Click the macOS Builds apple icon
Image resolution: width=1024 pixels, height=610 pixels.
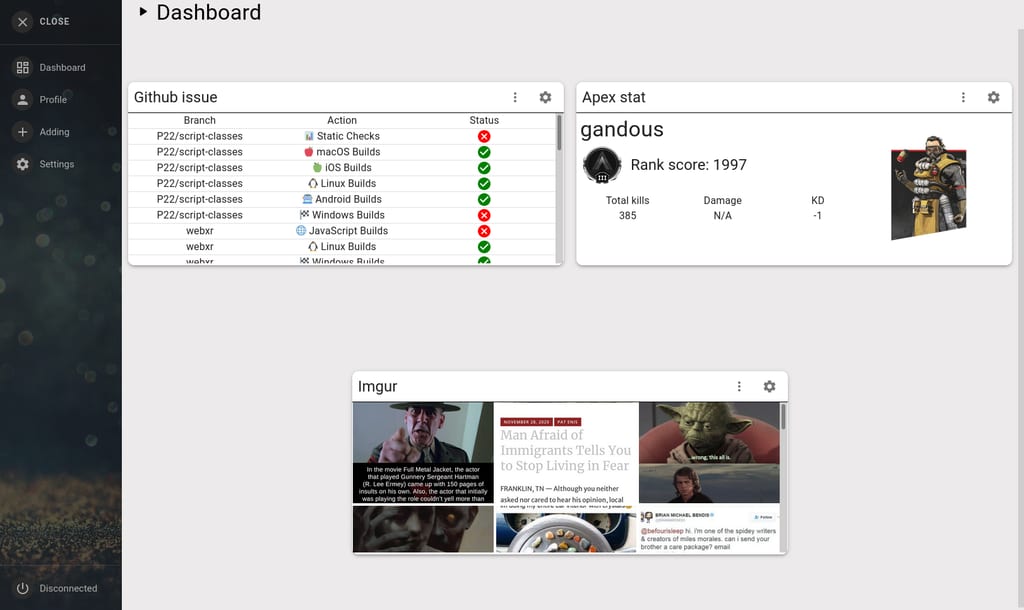[309, 152]
